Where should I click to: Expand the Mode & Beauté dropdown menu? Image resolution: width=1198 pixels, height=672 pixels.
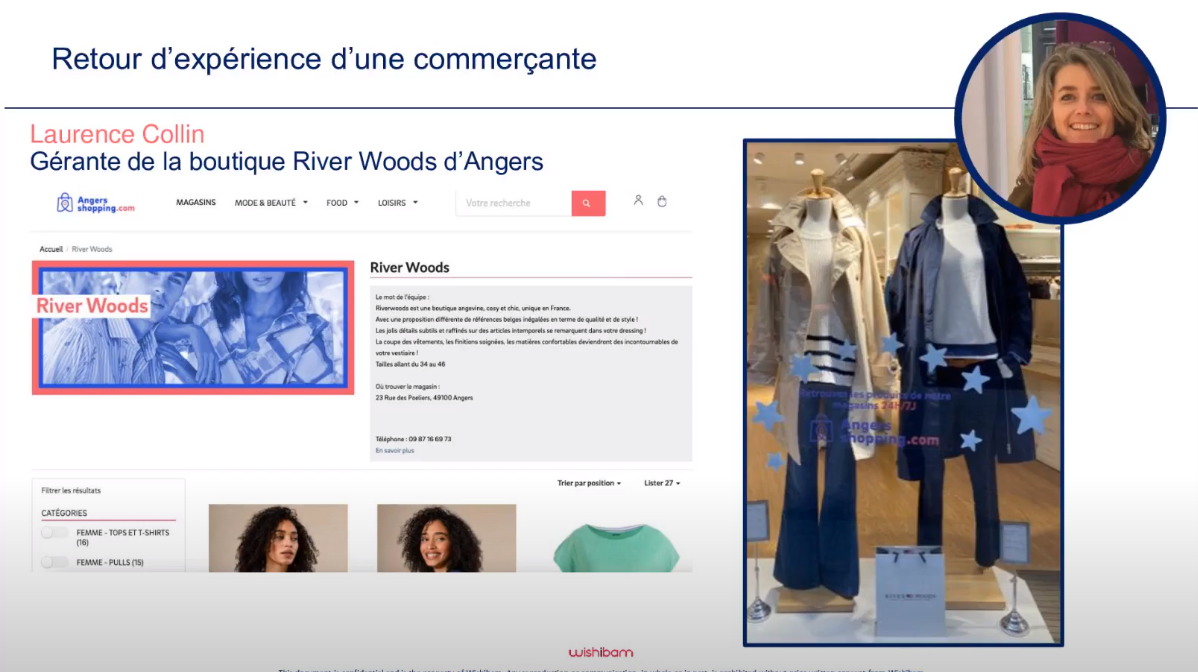tap(271, 203)
